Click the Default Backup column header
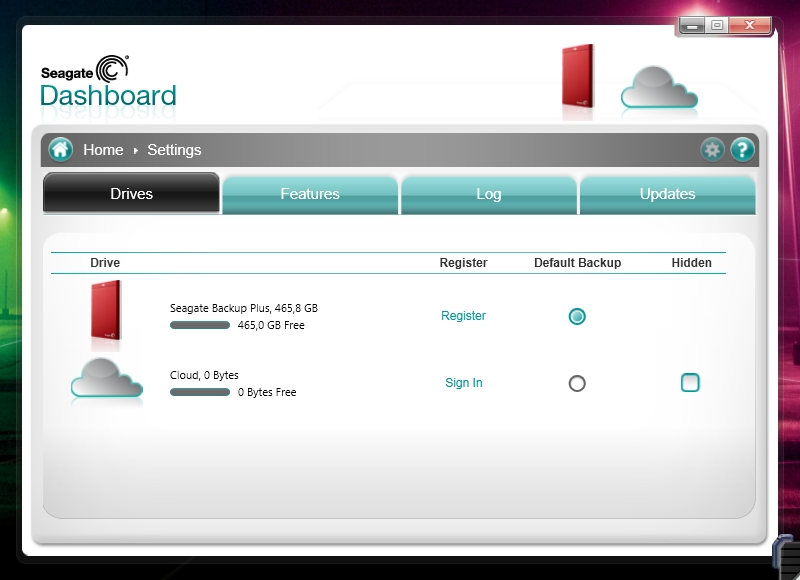 [578, 263]
